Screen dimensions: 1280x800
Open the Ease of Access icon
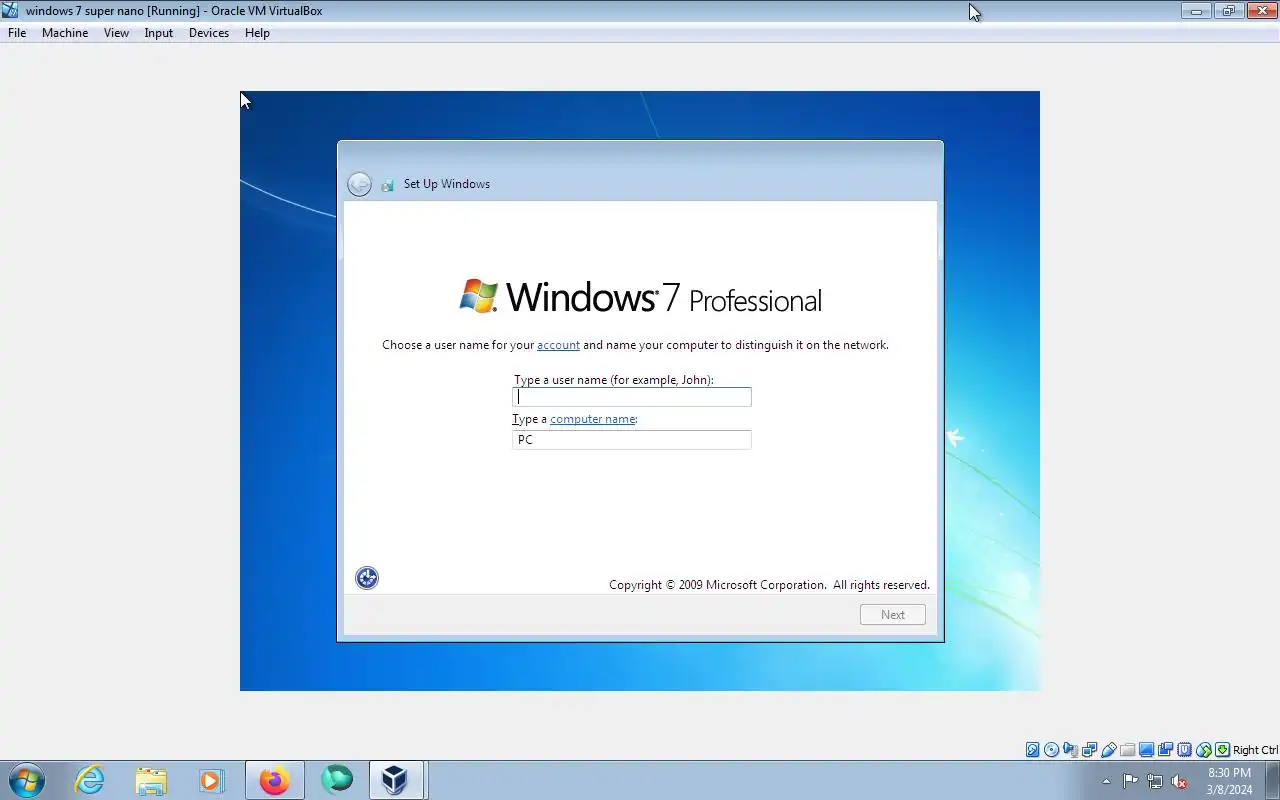[367, 578]
